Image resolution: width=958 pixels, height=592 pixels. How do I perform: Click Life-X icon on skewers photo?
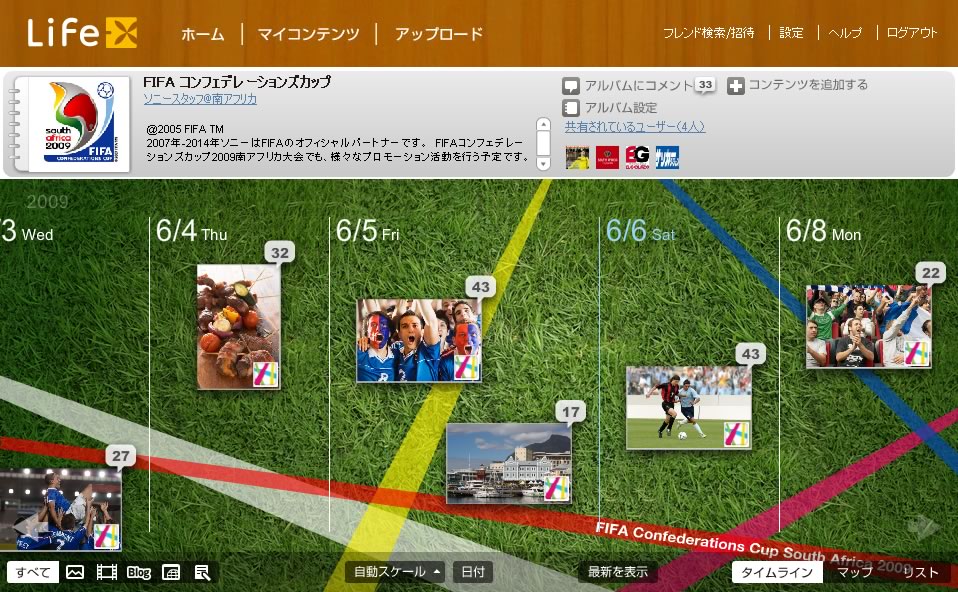coord(266,375)
